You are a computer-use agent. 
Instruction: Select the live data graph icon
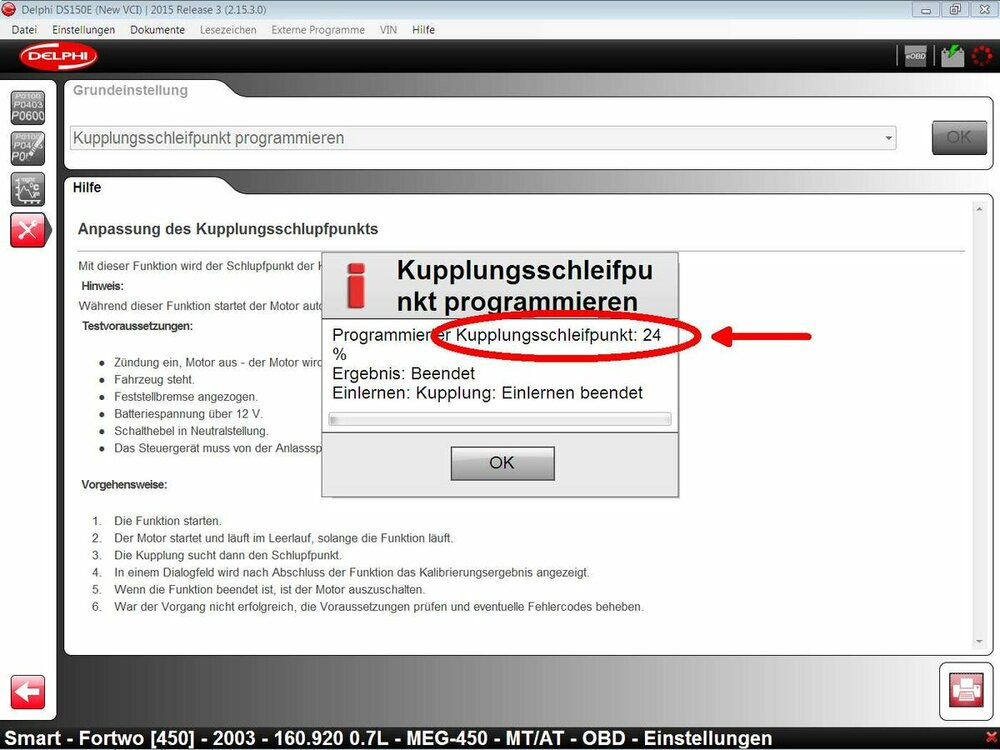pyautogui.click(x=27, y=189)
